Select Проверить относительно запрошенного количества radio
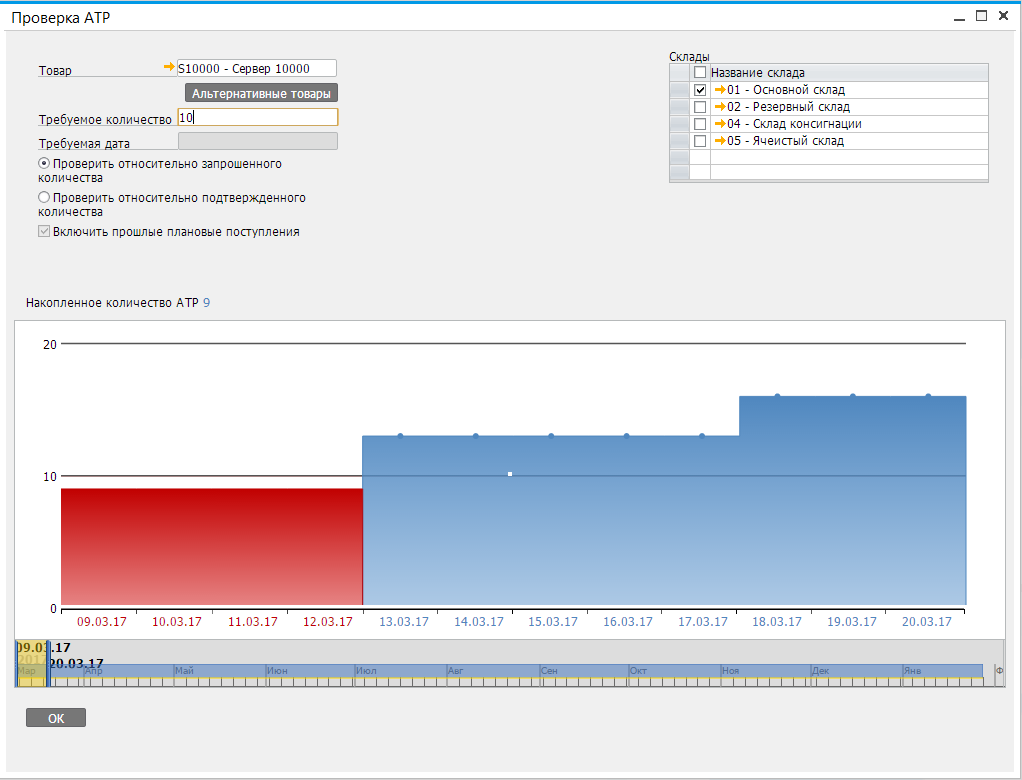The height and width of the screenshot is (780, 1022). [44, 164]
